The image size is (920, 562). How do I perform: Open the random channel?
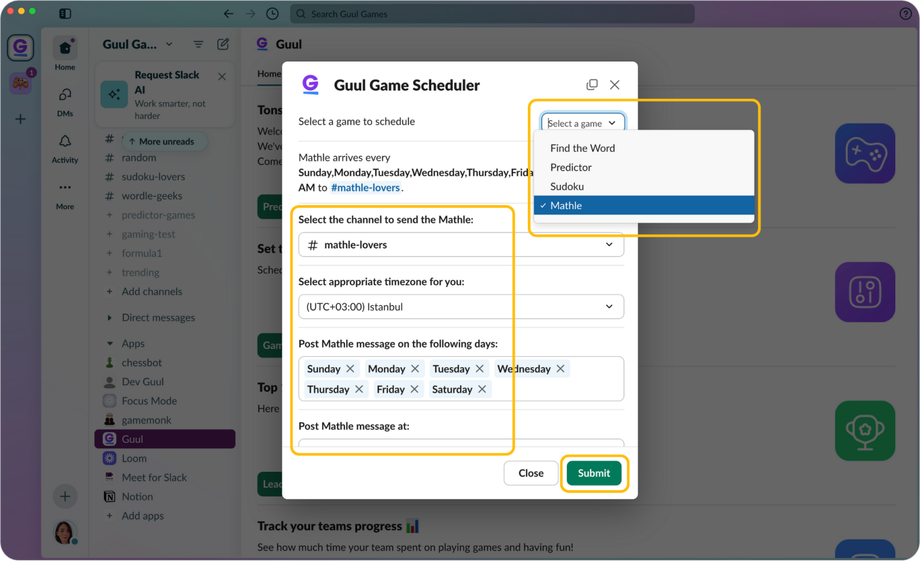pyautogui.click(x=138, y=158)
